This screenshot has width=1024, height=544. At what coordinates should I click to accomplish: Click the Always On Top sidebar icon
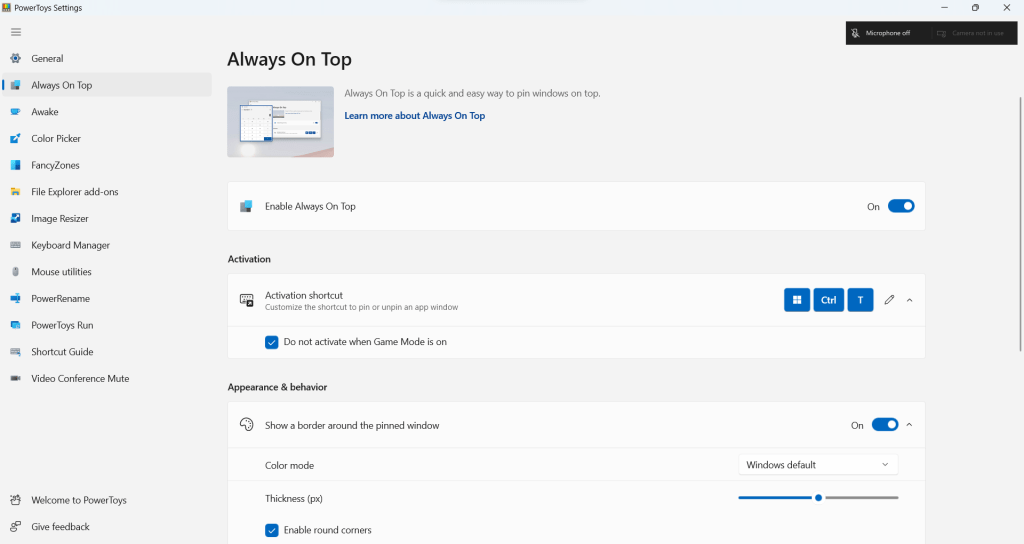[16, 85]
